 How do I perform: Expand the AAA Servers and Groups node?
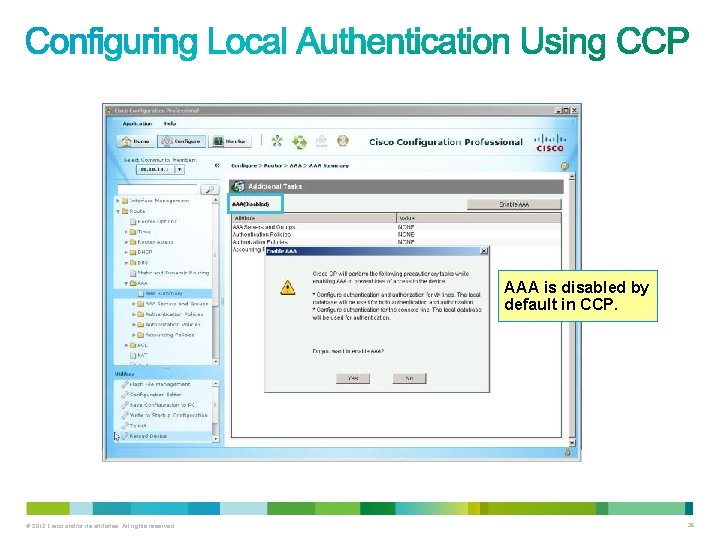tap(134, 304)
